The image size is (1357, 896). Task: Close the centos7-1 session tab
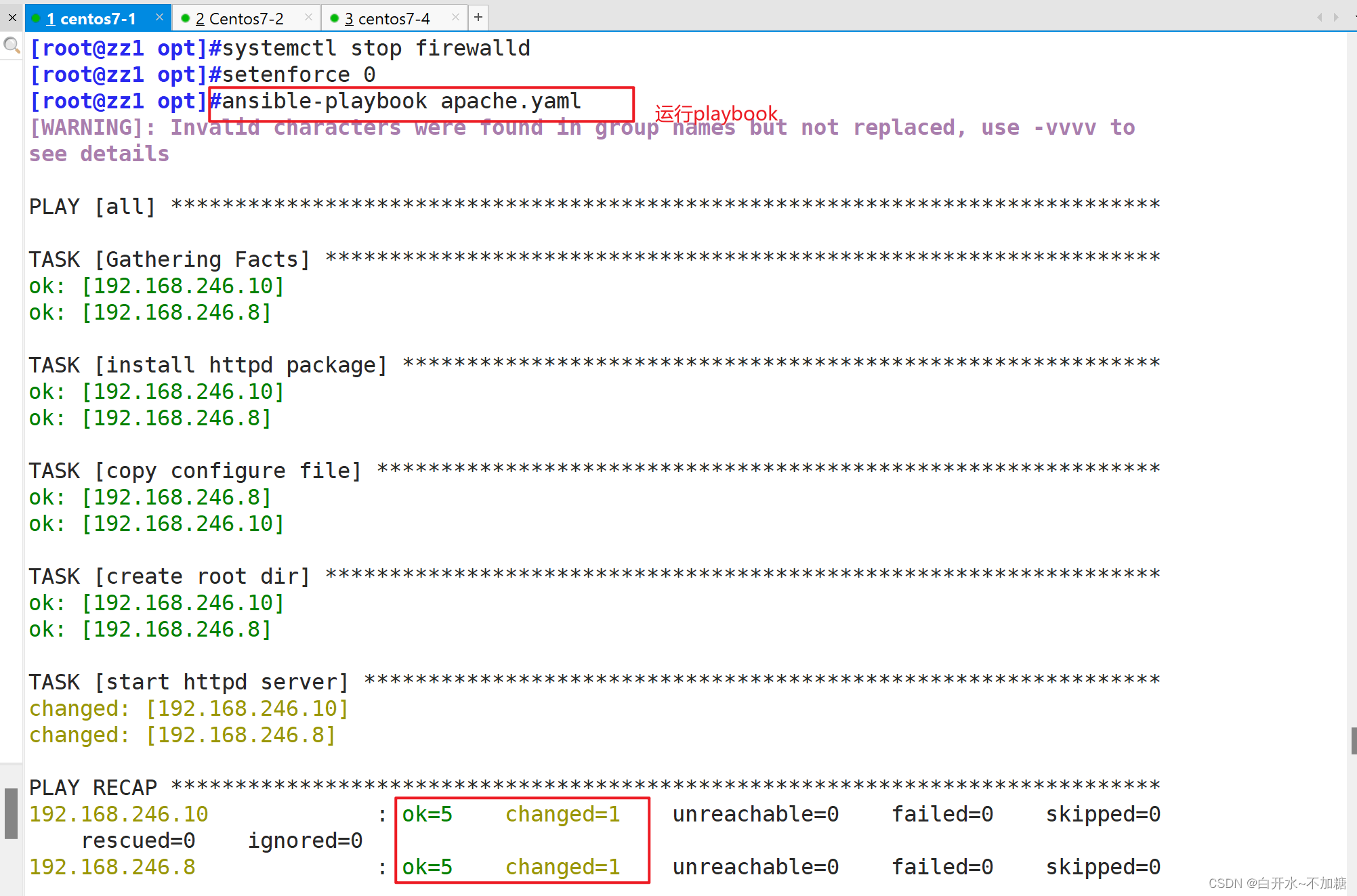tap(159, 17)
